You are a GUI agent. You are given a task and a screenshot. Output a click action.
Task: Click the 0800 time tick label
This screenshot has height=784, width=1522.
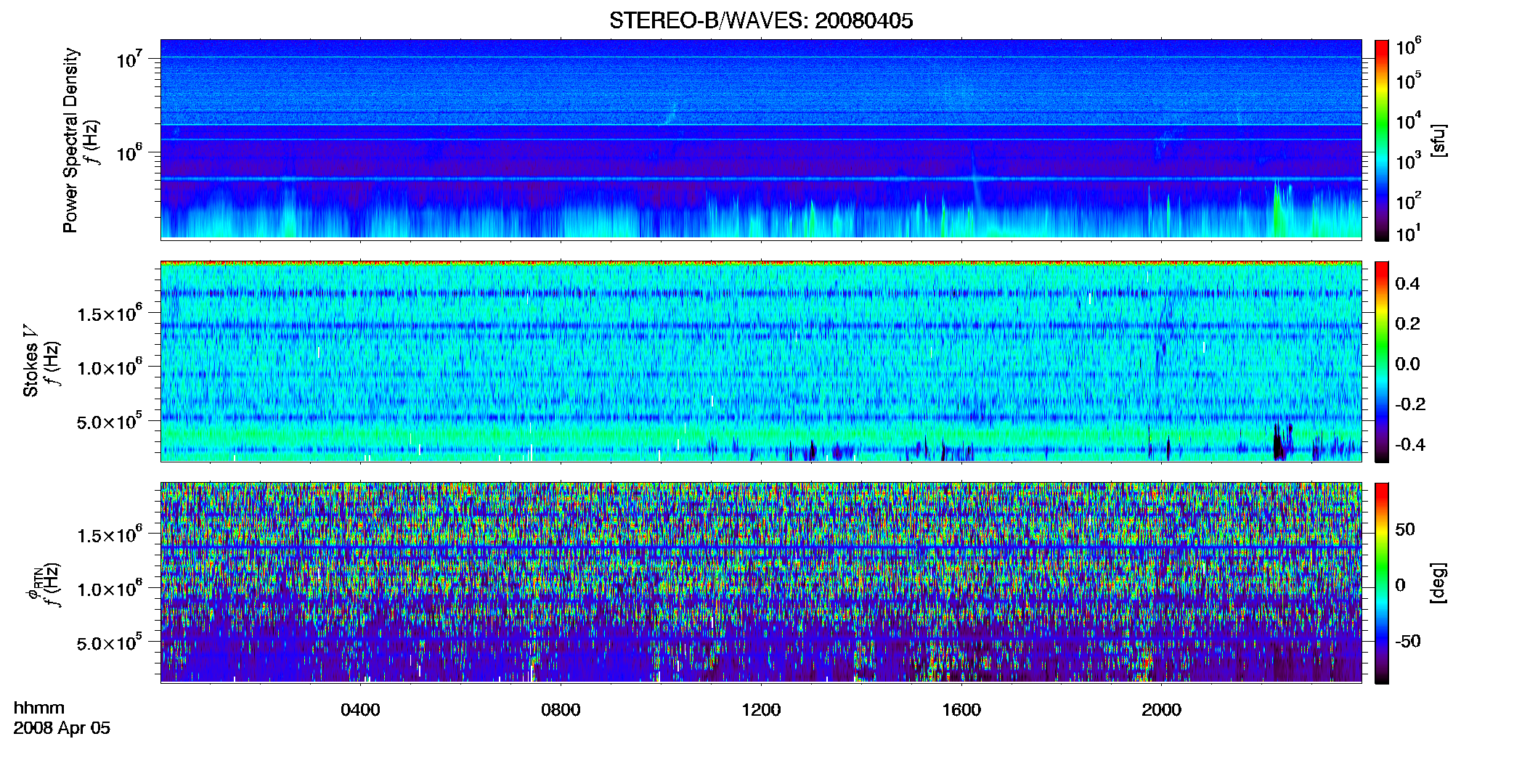click(x=561, y=709)
